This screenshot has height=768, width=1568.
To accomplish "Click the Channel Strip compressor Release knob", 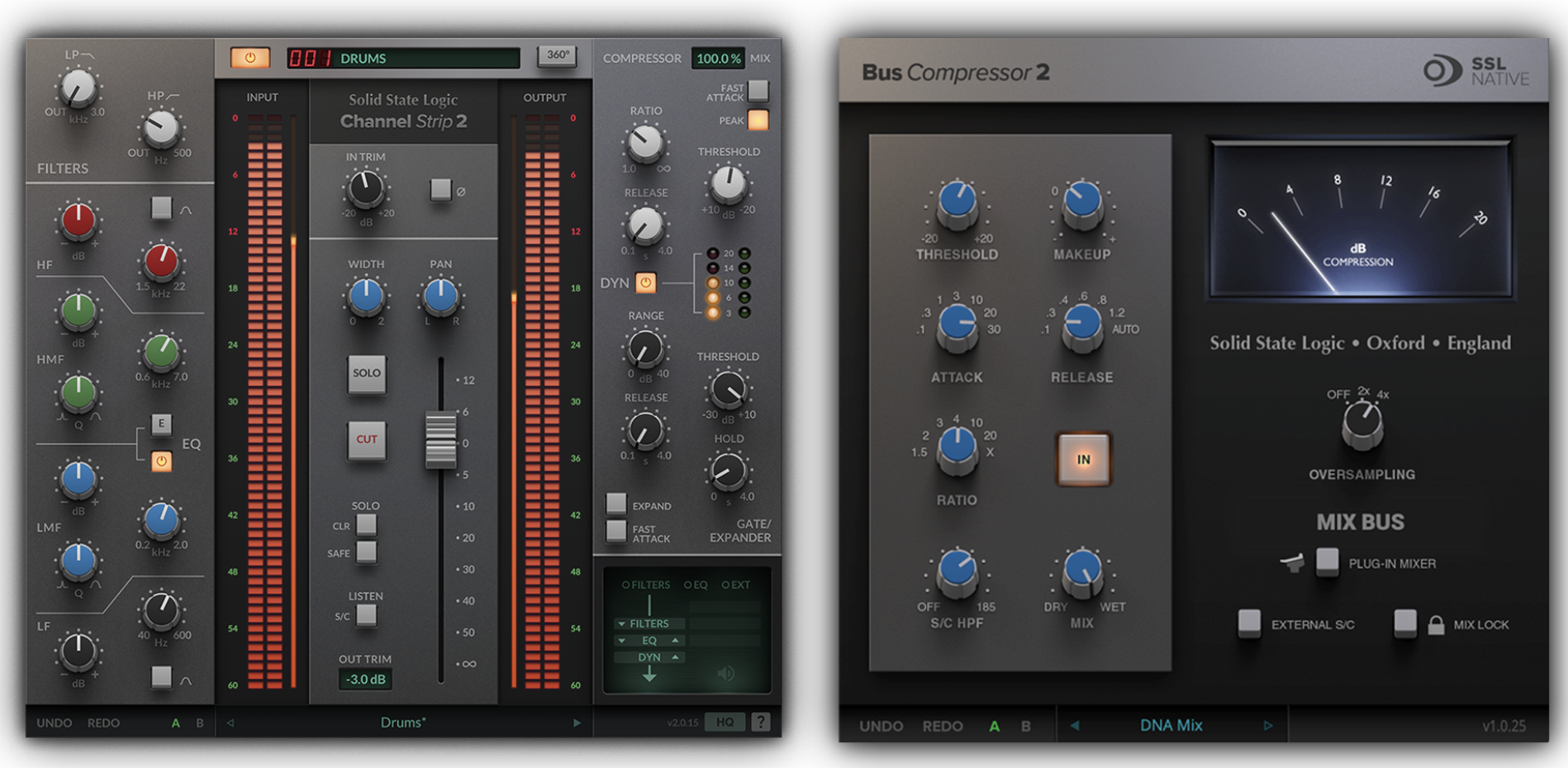I will (x=645, y=225).
